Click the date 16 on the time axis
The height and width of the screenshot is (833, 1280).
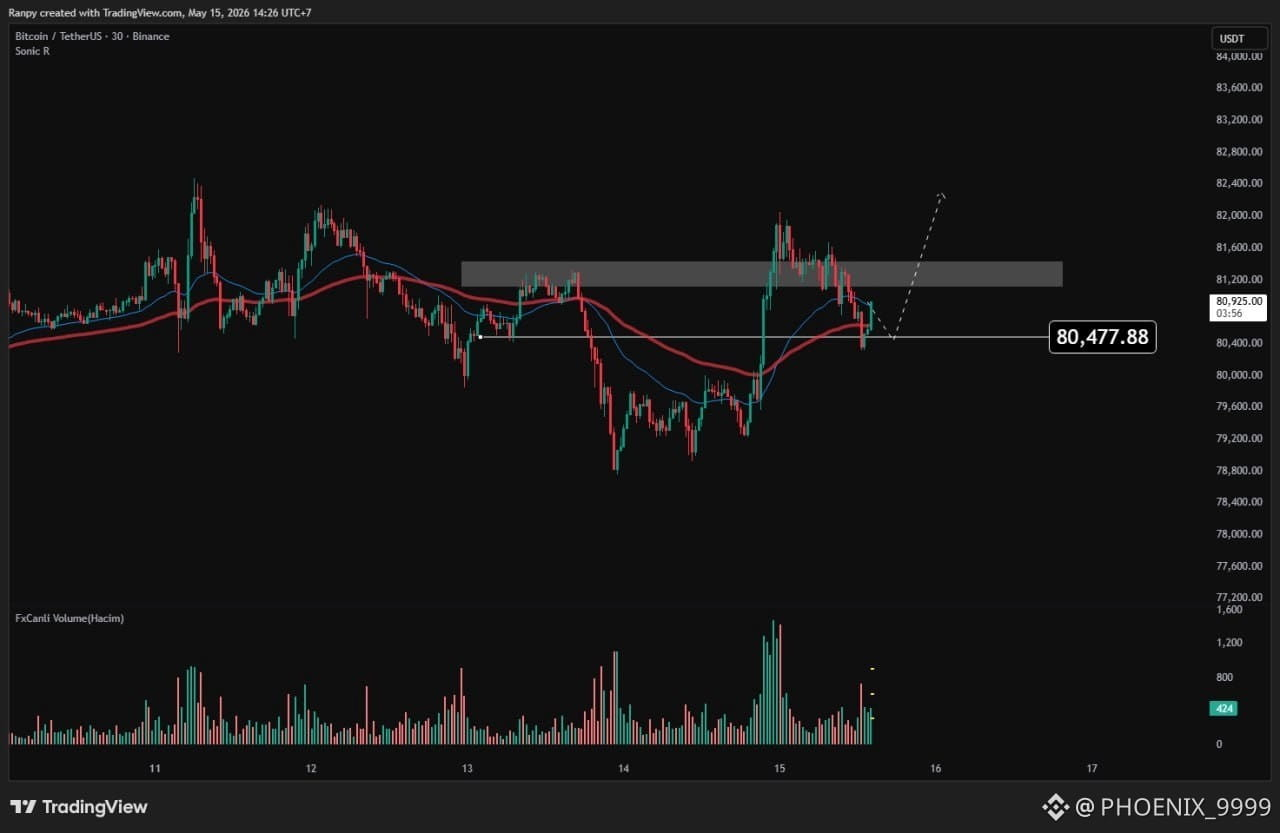pos(935,768)
